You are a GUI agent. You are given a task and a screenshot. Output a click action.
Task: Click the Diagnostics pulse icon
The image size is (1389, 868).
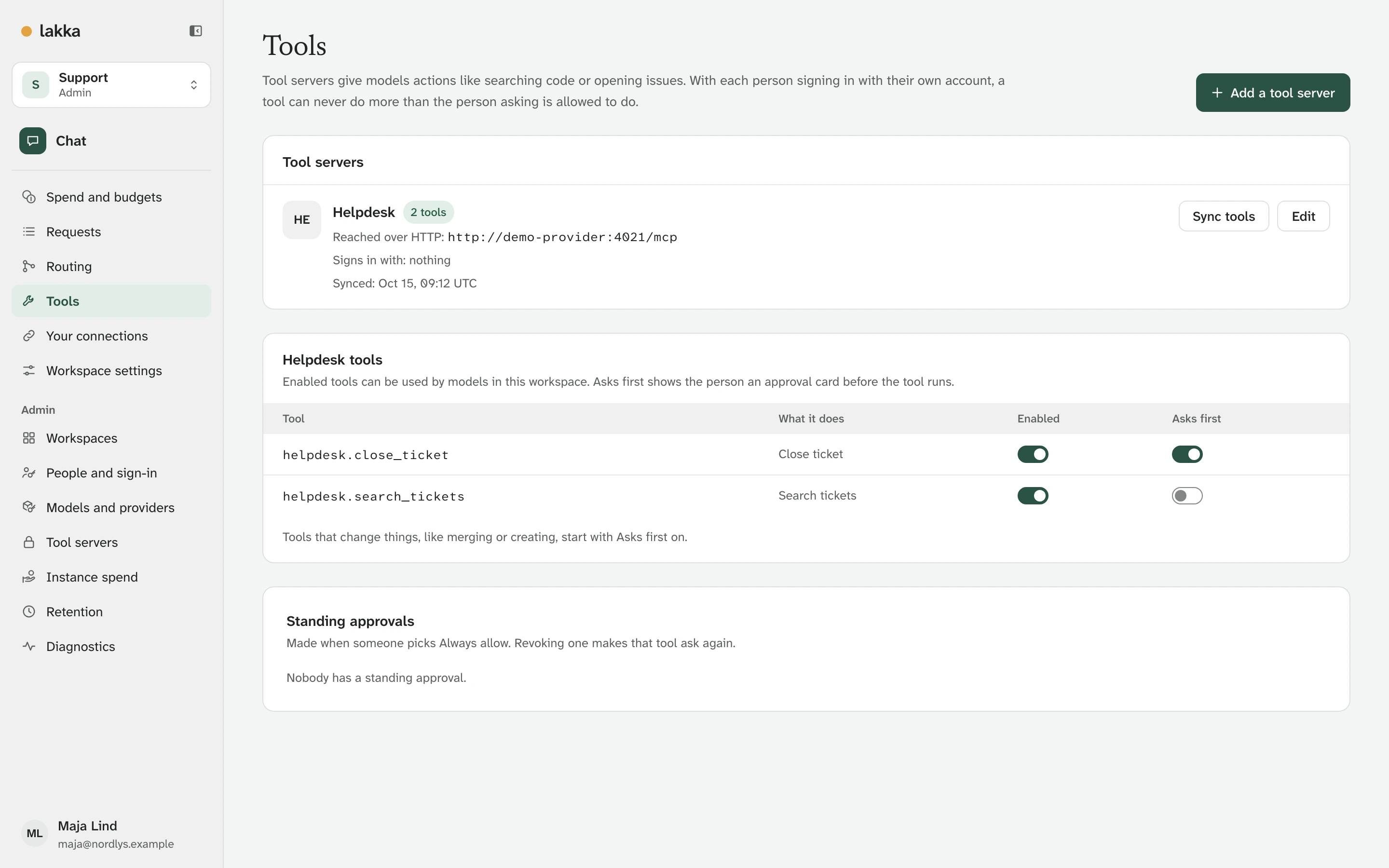click(29, 646)
